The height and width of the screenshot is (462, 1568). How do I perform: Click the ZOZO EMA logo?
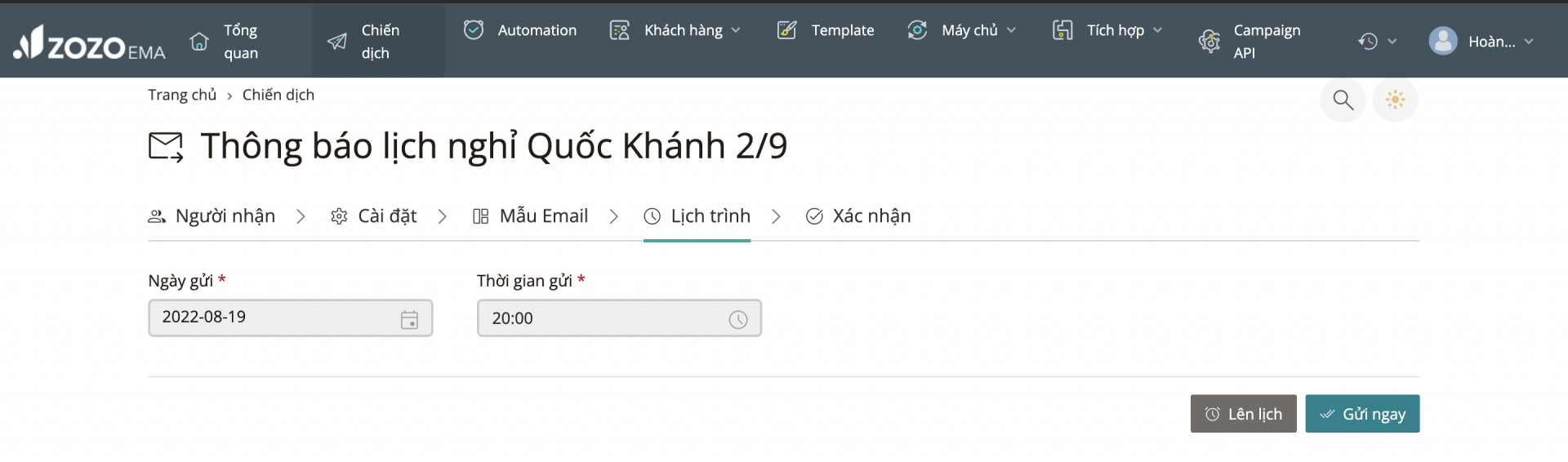click(x=89, y=42)
